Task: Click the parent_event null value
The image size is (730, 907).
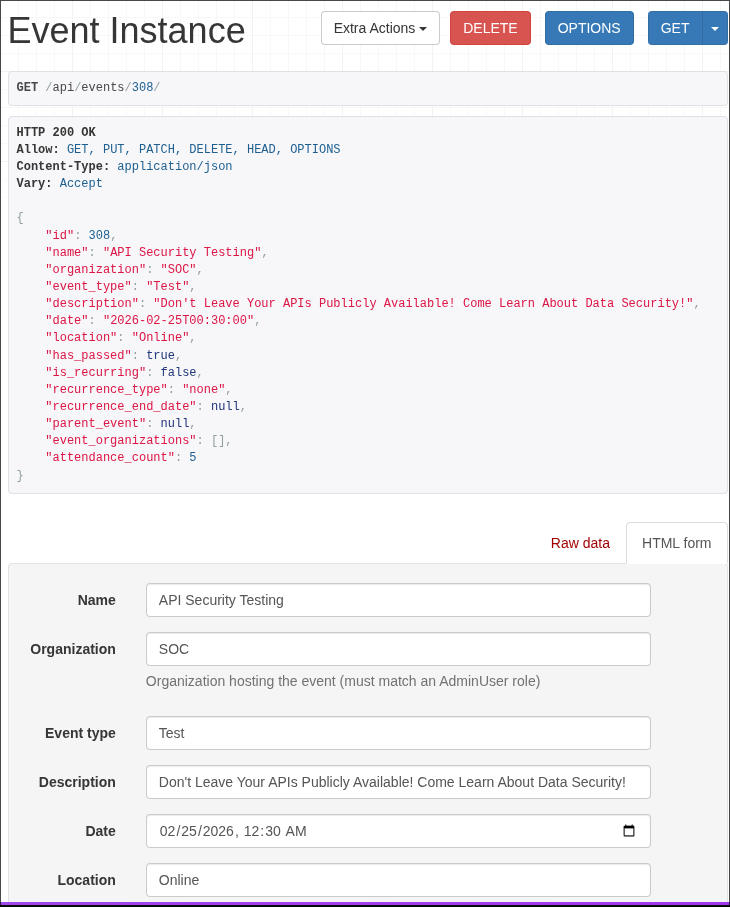Action: (175, 423)
